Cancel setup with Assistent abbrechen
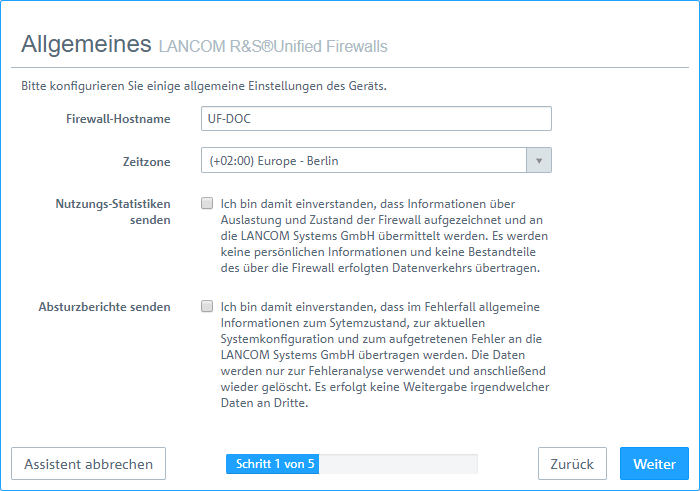Screen dimensions: 700x491 pos(88,464)
